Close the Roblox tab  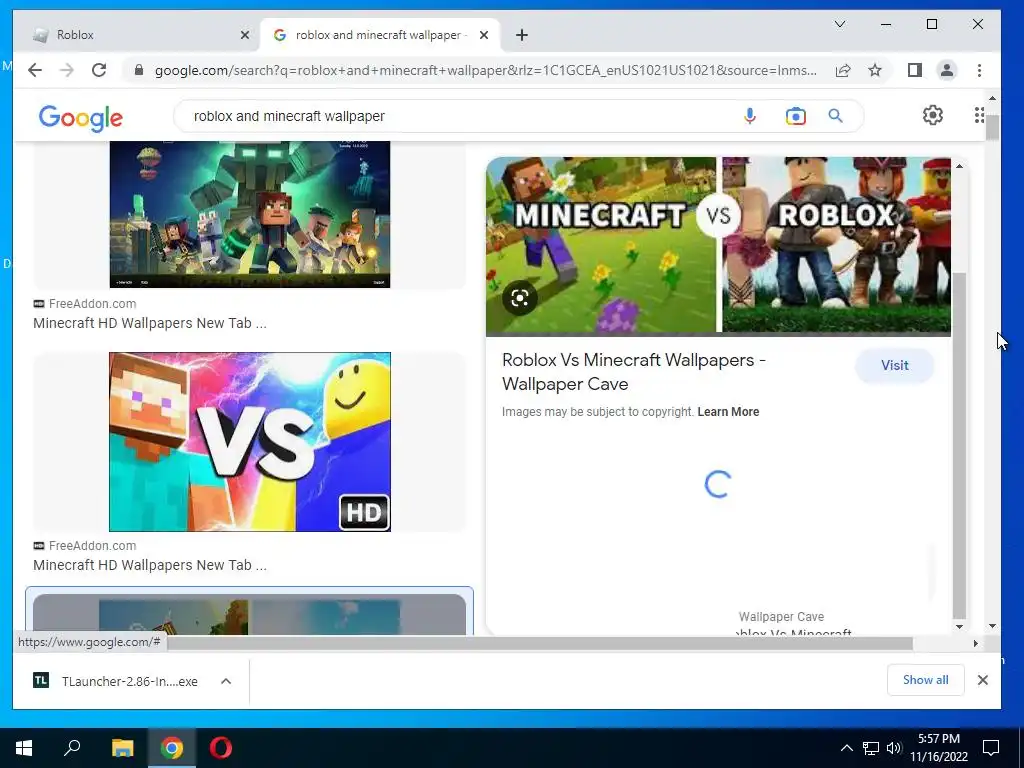[245, 35]
